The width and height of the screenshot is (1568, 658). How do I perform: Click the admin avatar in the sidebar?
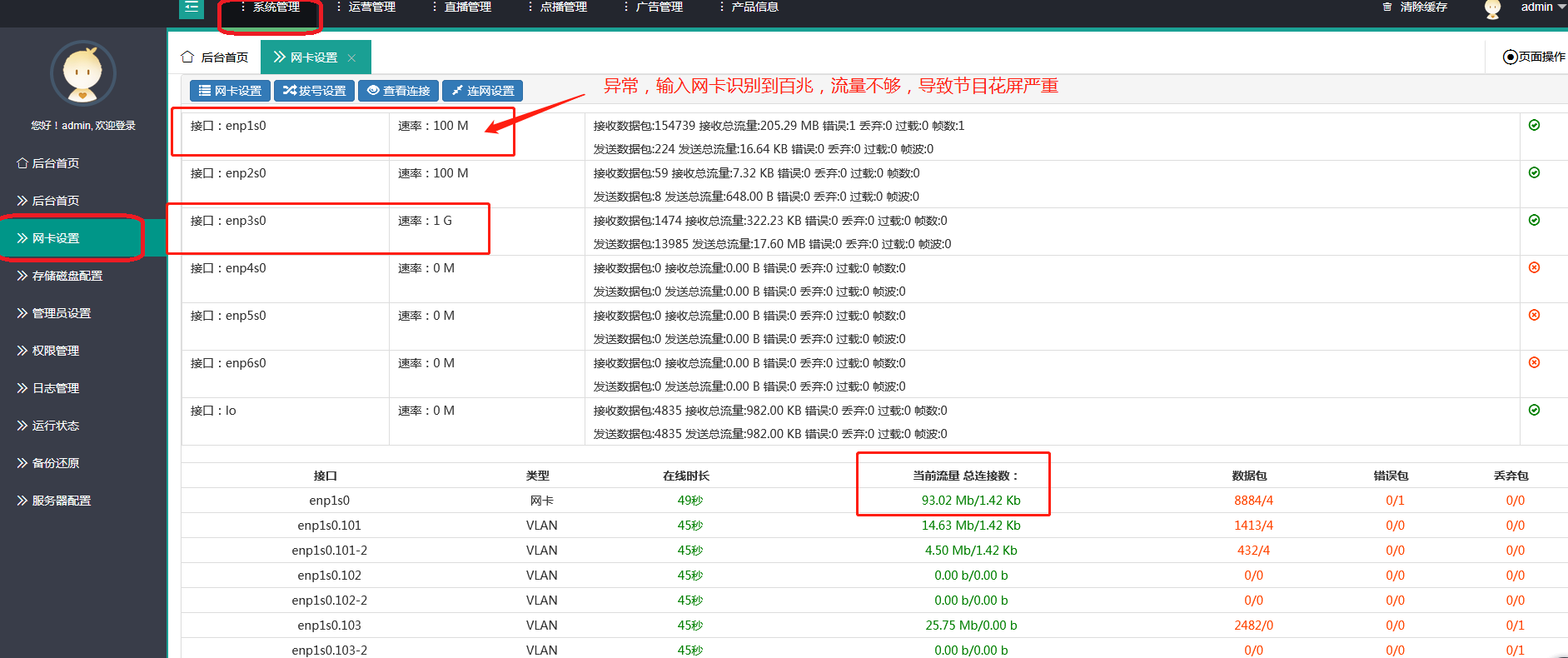click(83, 73)
